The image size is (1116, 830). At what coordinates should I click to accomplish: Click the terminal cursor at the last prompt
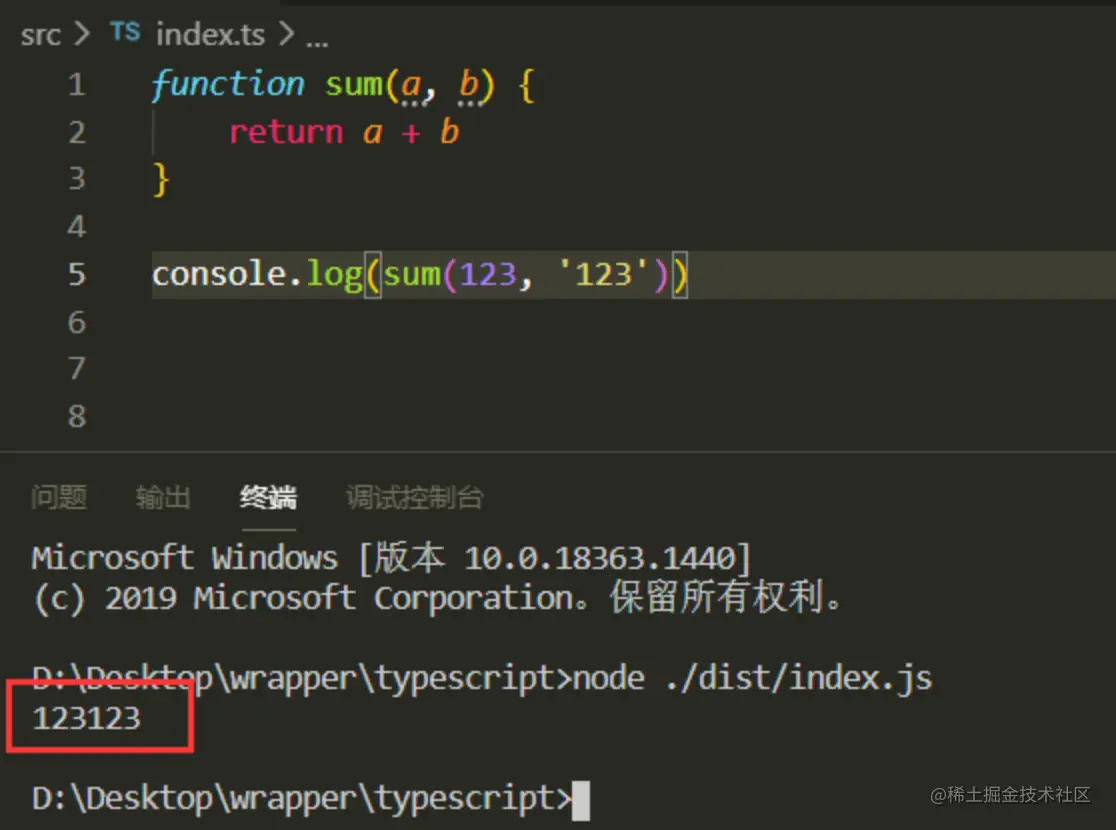click(581, 800)
